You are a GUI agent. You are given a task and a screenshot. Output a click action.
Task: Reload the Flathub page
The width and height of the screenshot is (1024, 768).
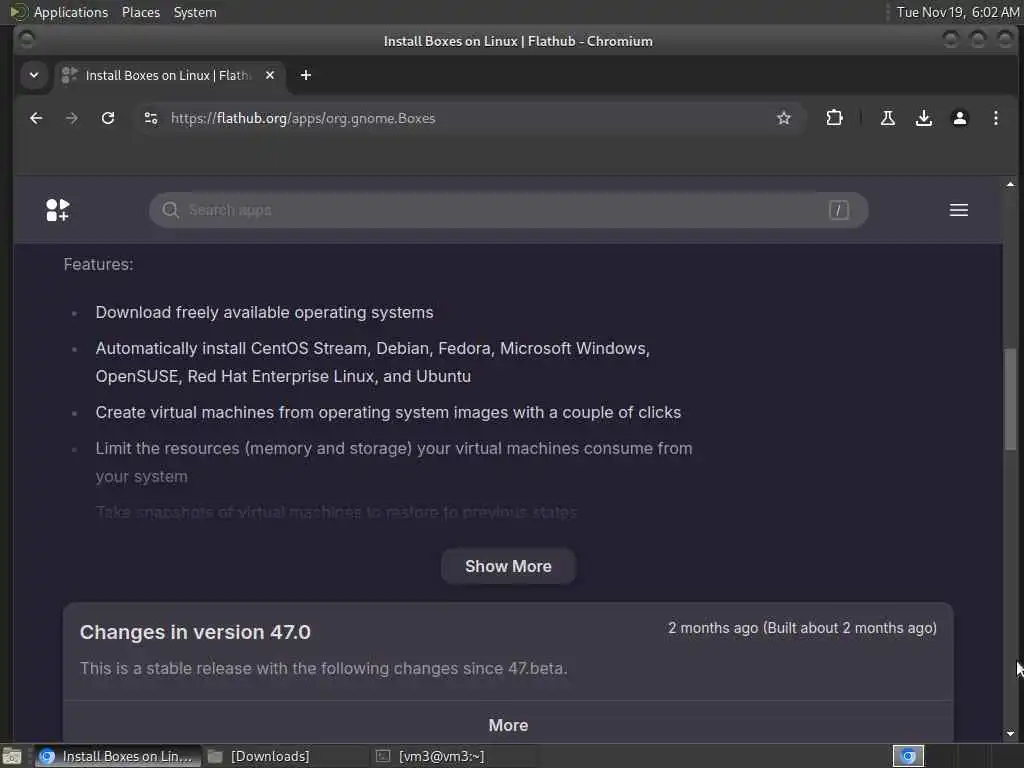pyautogui.click(x=108, y=118)
